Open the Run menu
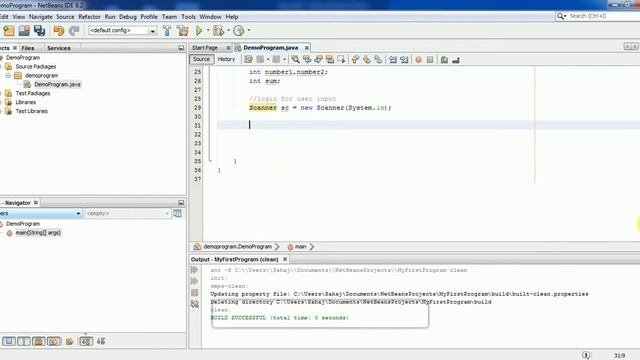 pyautogui.click(x=110, y=17)
